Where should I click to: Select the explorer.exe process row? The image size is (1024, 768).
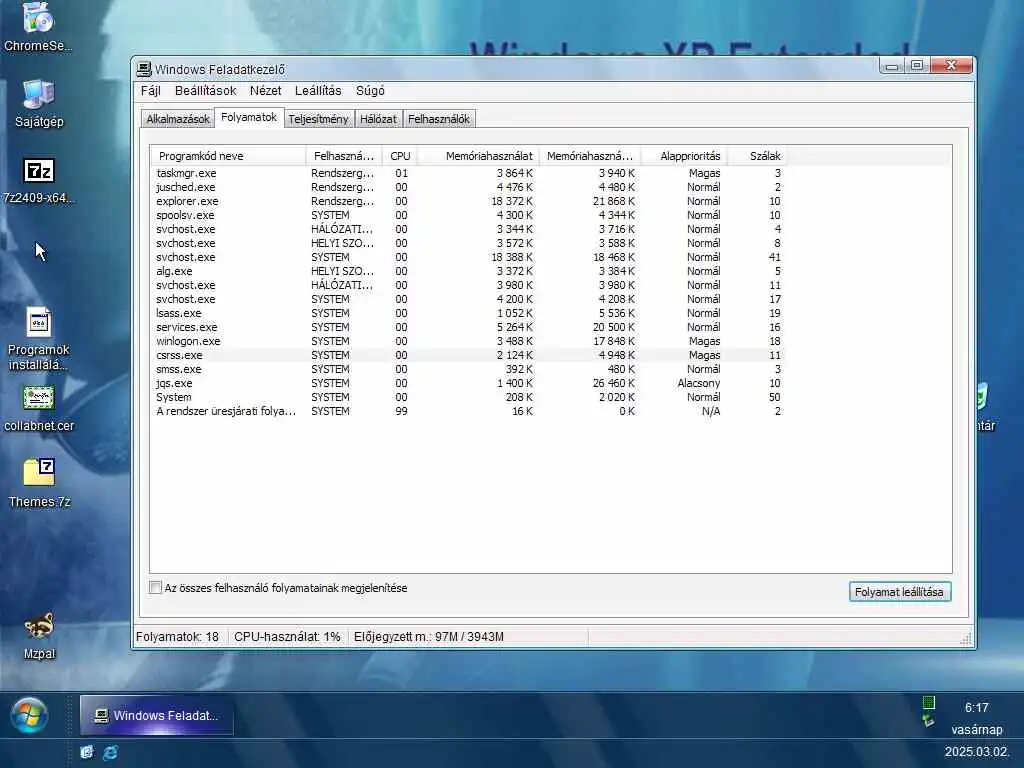click(x=468, y=201)
